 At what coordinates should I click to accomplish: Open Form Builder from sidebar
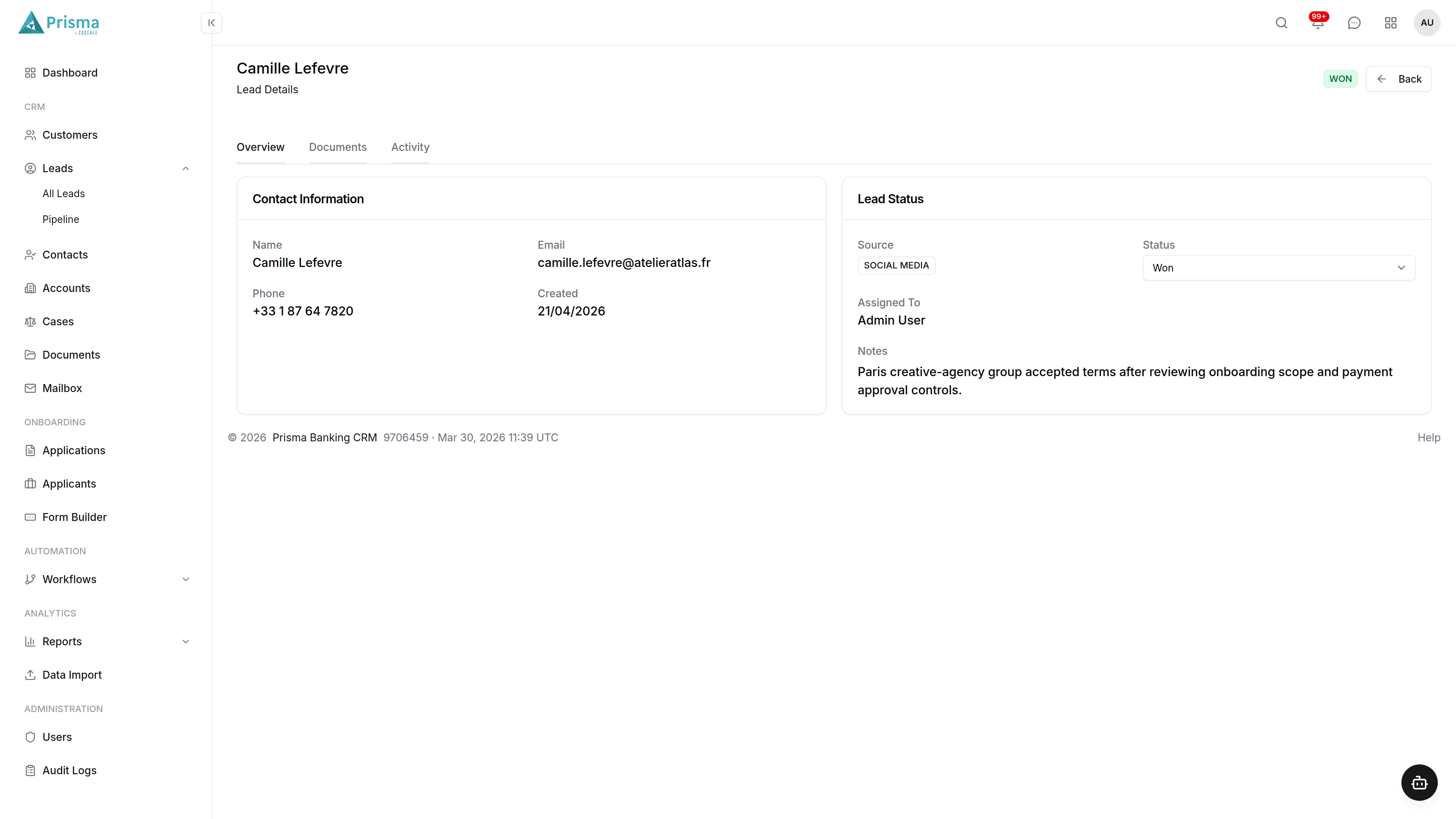point(74,517)
